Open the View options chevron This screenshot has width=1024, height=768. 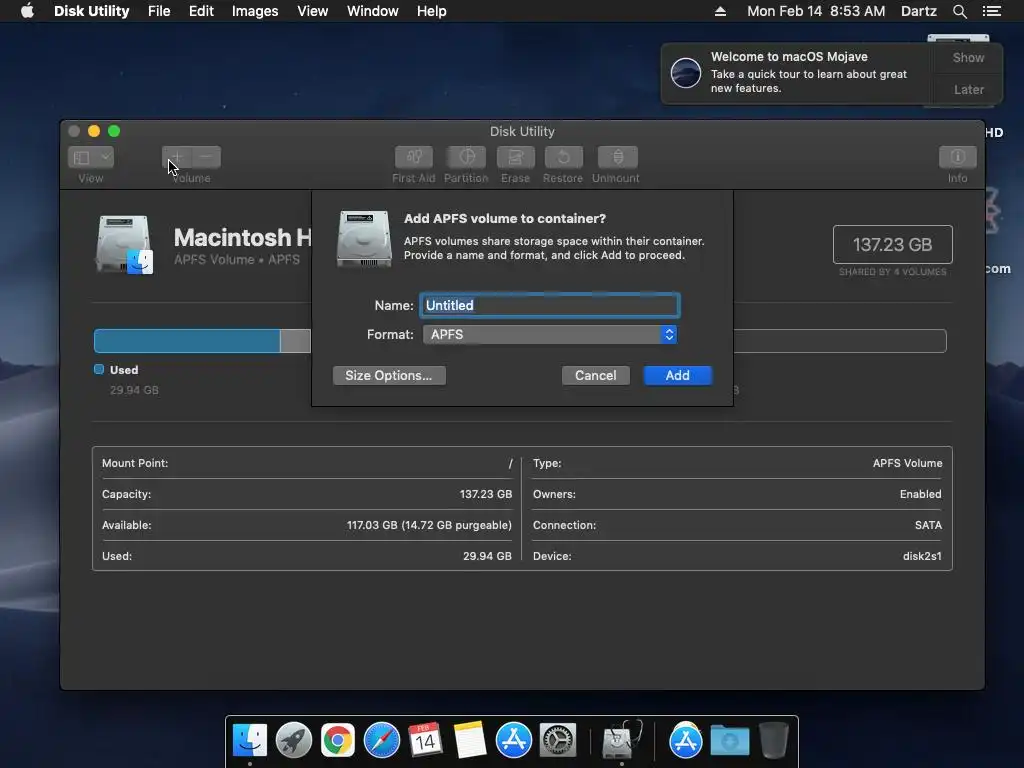coord(104,157)
